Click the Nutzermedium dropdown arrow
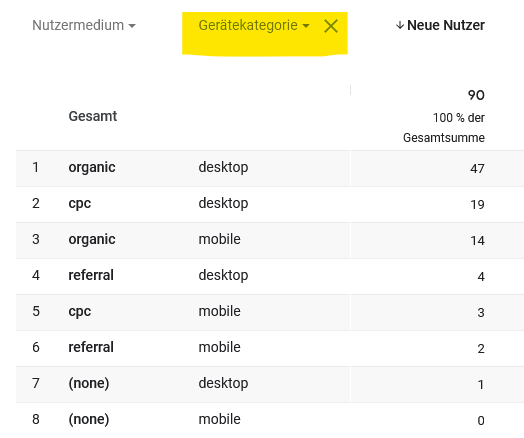 click(132, 26)
